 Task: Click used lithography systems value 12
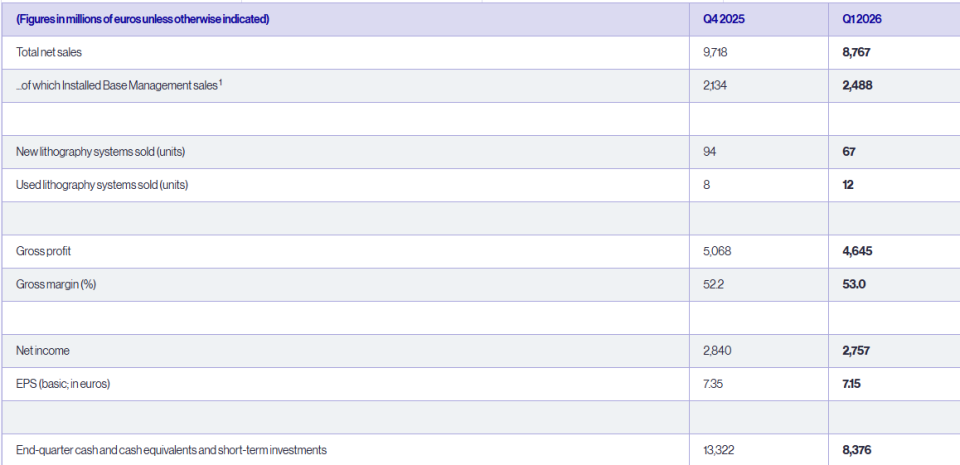[x=848, y=185]
